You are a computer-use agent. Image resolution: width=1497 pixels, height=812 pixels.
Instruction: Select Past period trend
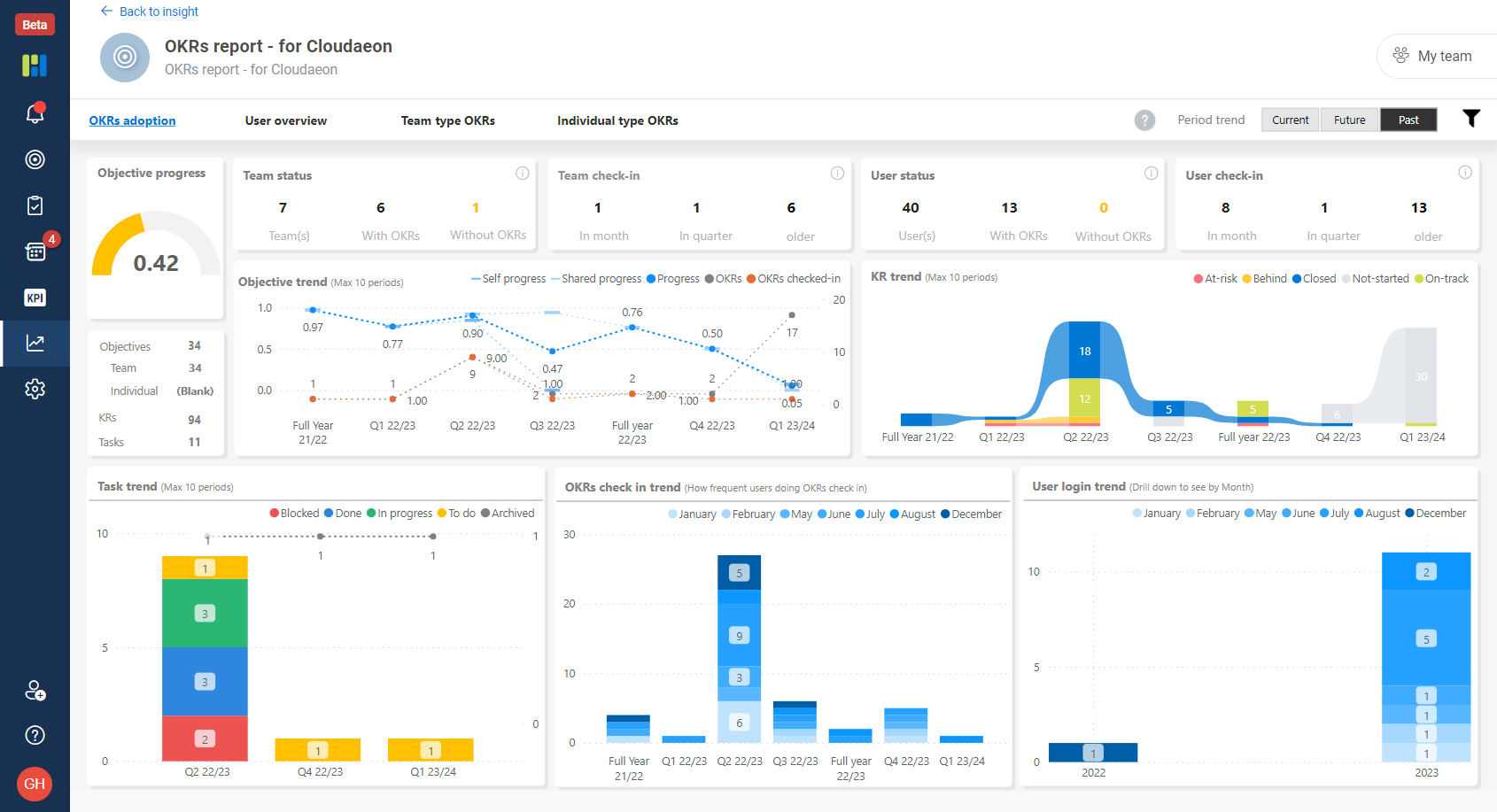coord(1408,120)
